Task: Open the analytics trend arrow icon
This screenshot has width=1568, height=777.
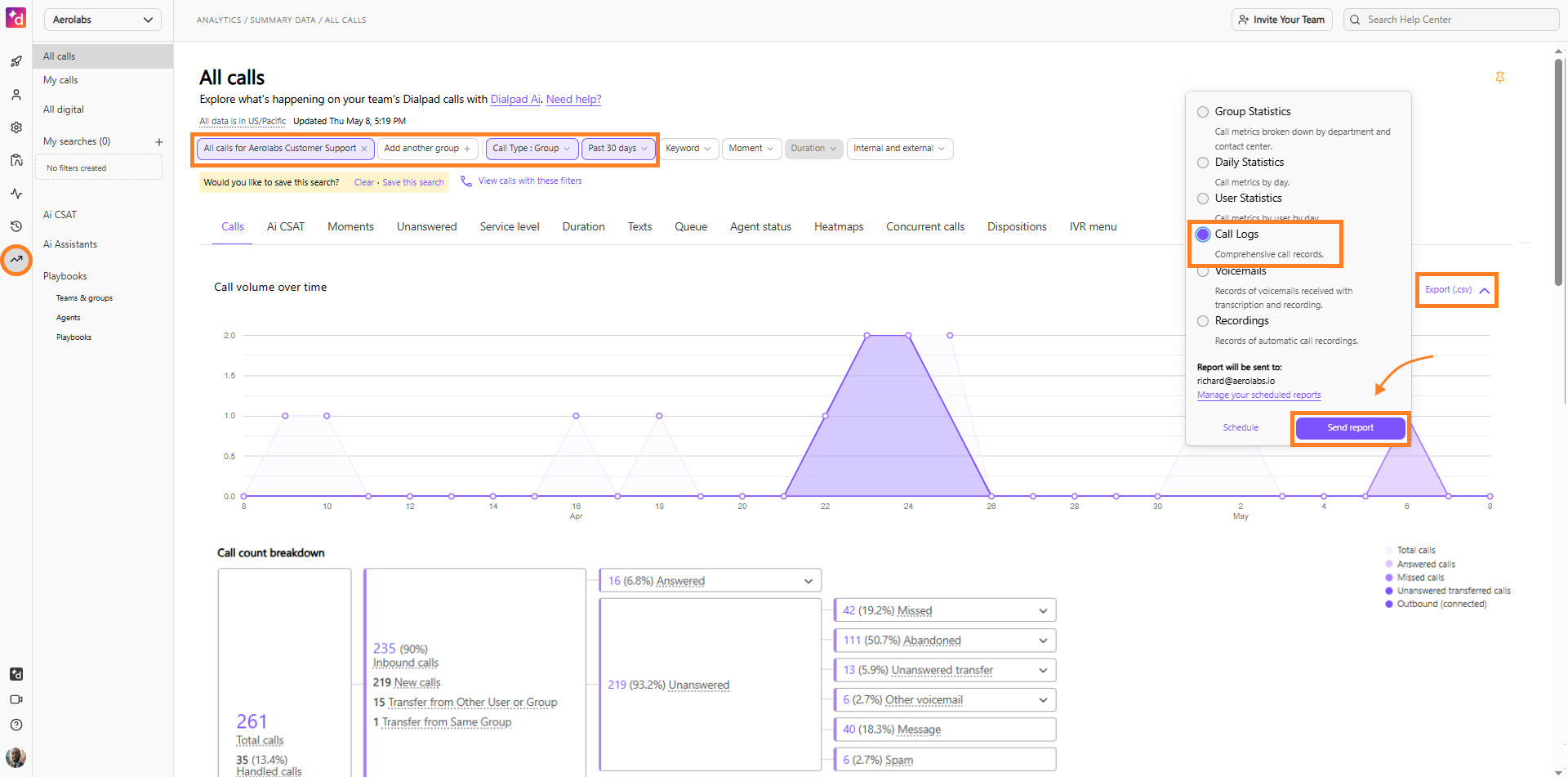Action: tap(16, 260)
